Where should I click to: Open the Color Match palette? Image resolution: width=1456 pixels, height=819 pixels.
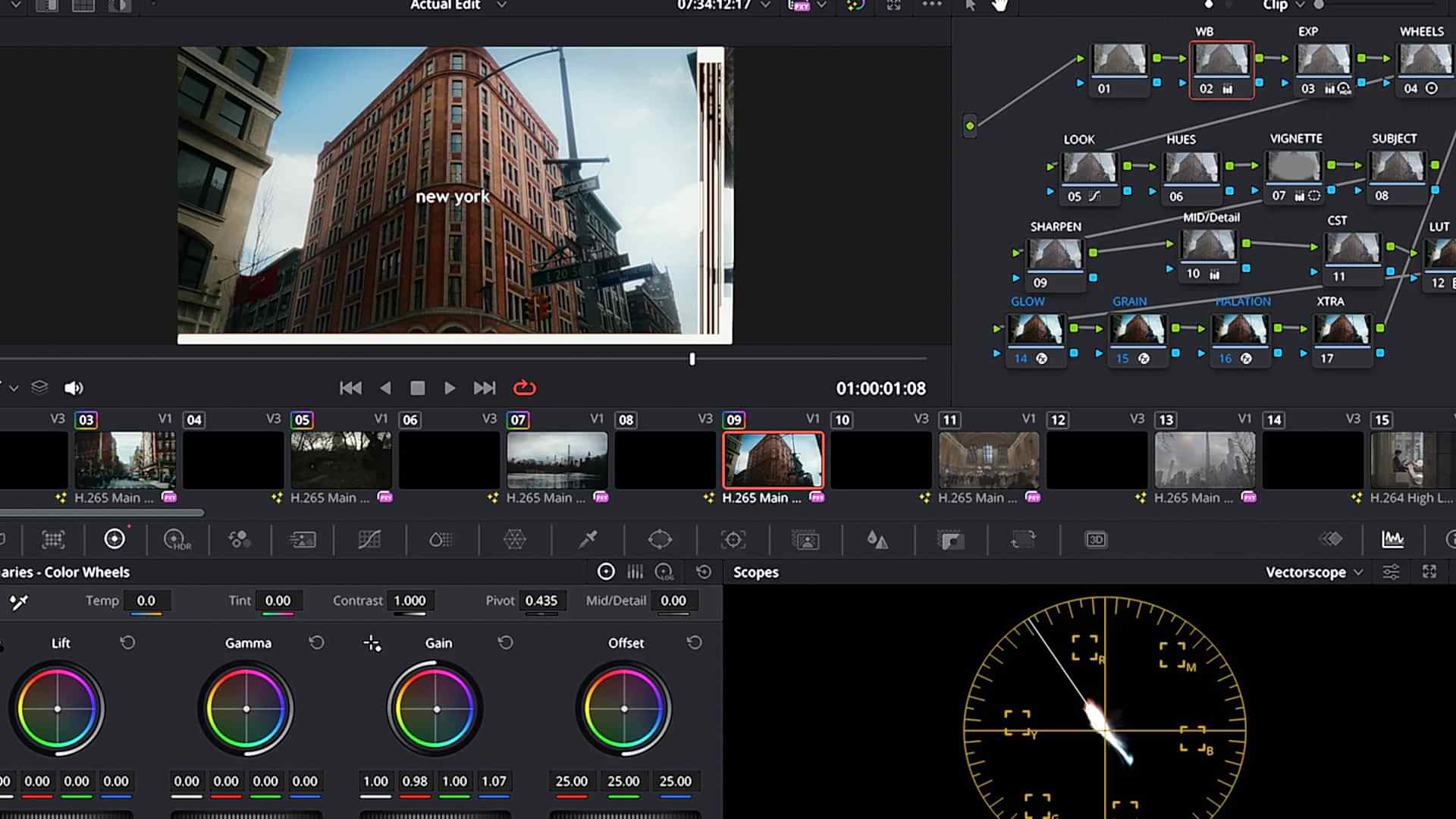click(53, 540)
